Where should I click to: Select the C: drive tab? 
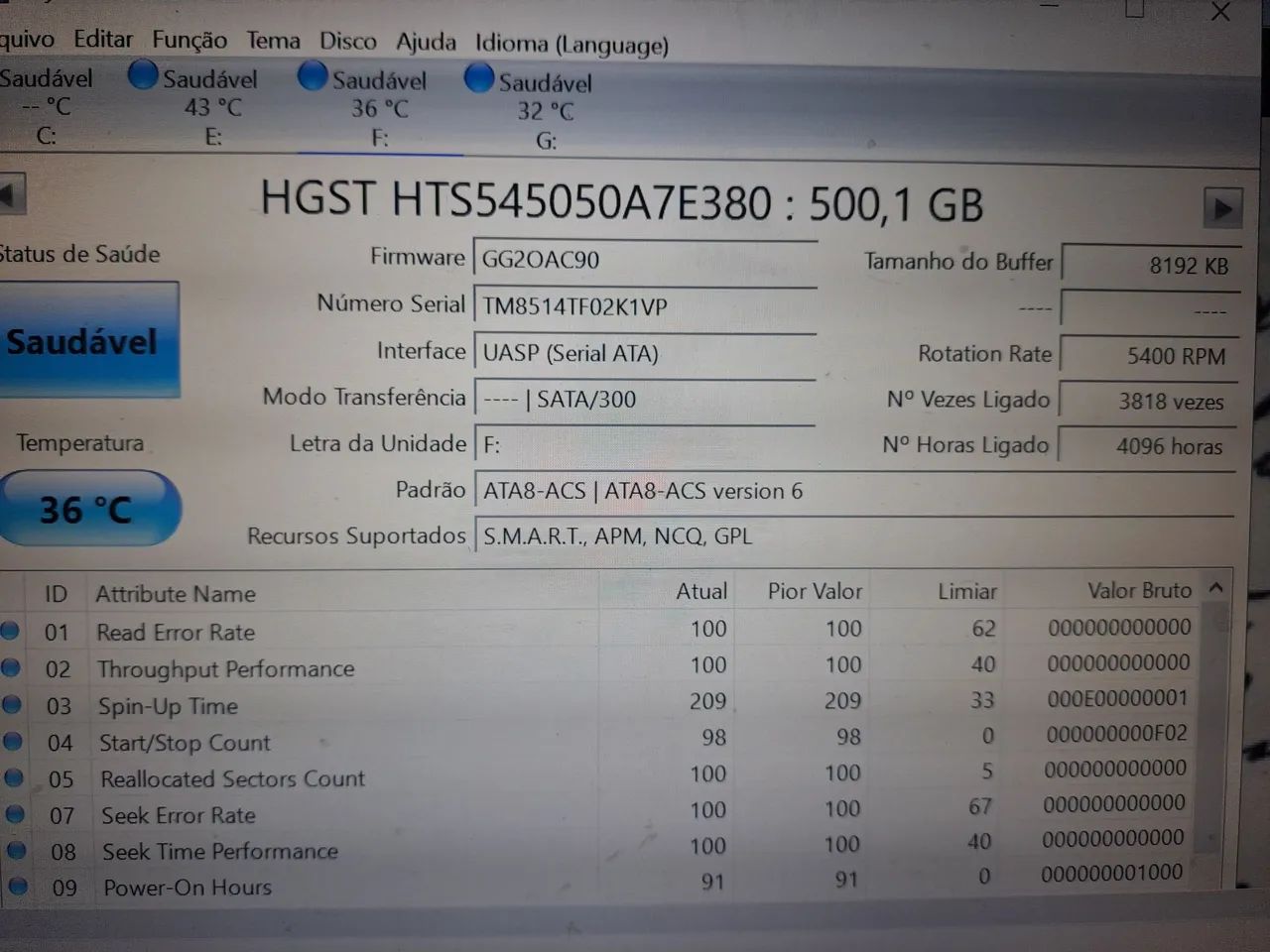tap(47, 106)
